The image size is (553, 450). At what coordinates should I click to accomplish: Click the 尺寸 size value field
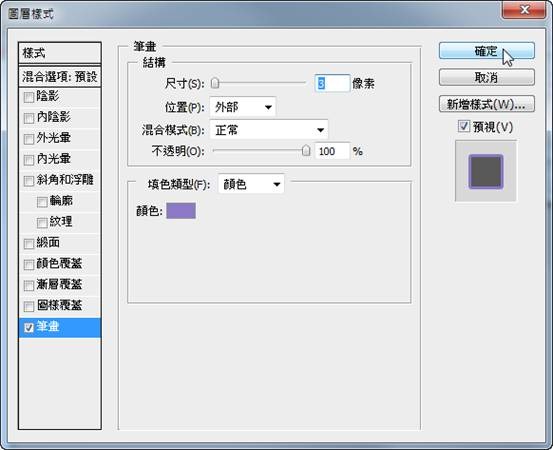tap(332, 84)
